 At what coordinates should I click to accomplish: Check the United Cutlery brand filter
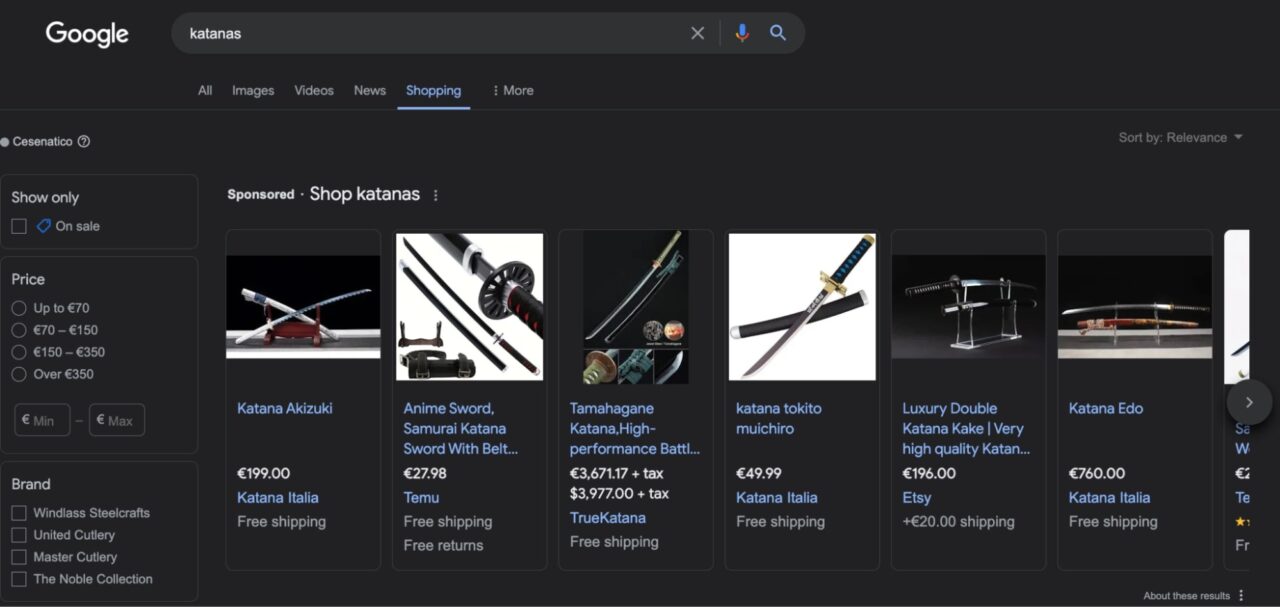(x=17, y=534)
